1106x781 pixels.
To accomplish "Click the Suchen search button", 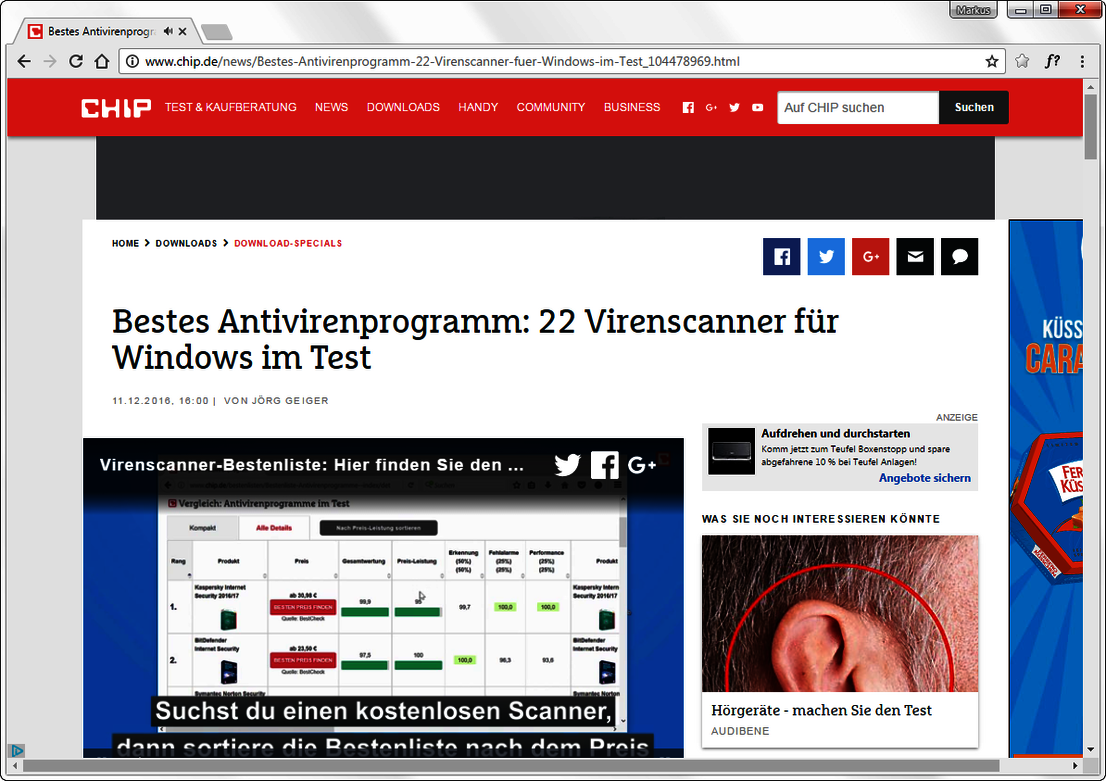I will (x=973, y=107).
